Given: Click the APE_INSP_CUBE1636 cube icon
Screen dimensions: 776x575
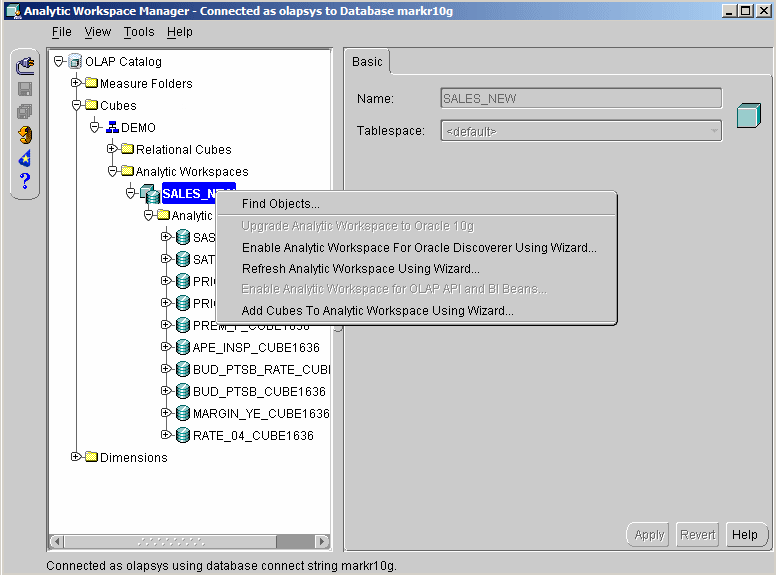Looking at the screenshot, I should 183,347.
